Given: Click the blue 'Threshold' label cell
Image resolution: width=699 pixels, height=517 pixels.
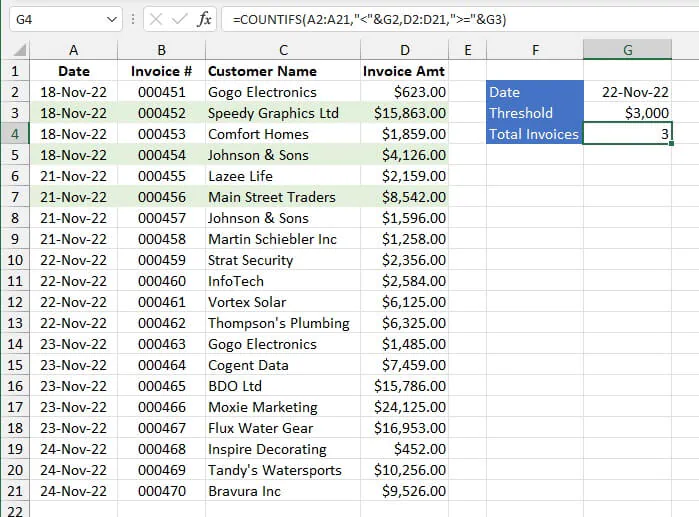Looking at the screenshot, I should coord(535,113).
